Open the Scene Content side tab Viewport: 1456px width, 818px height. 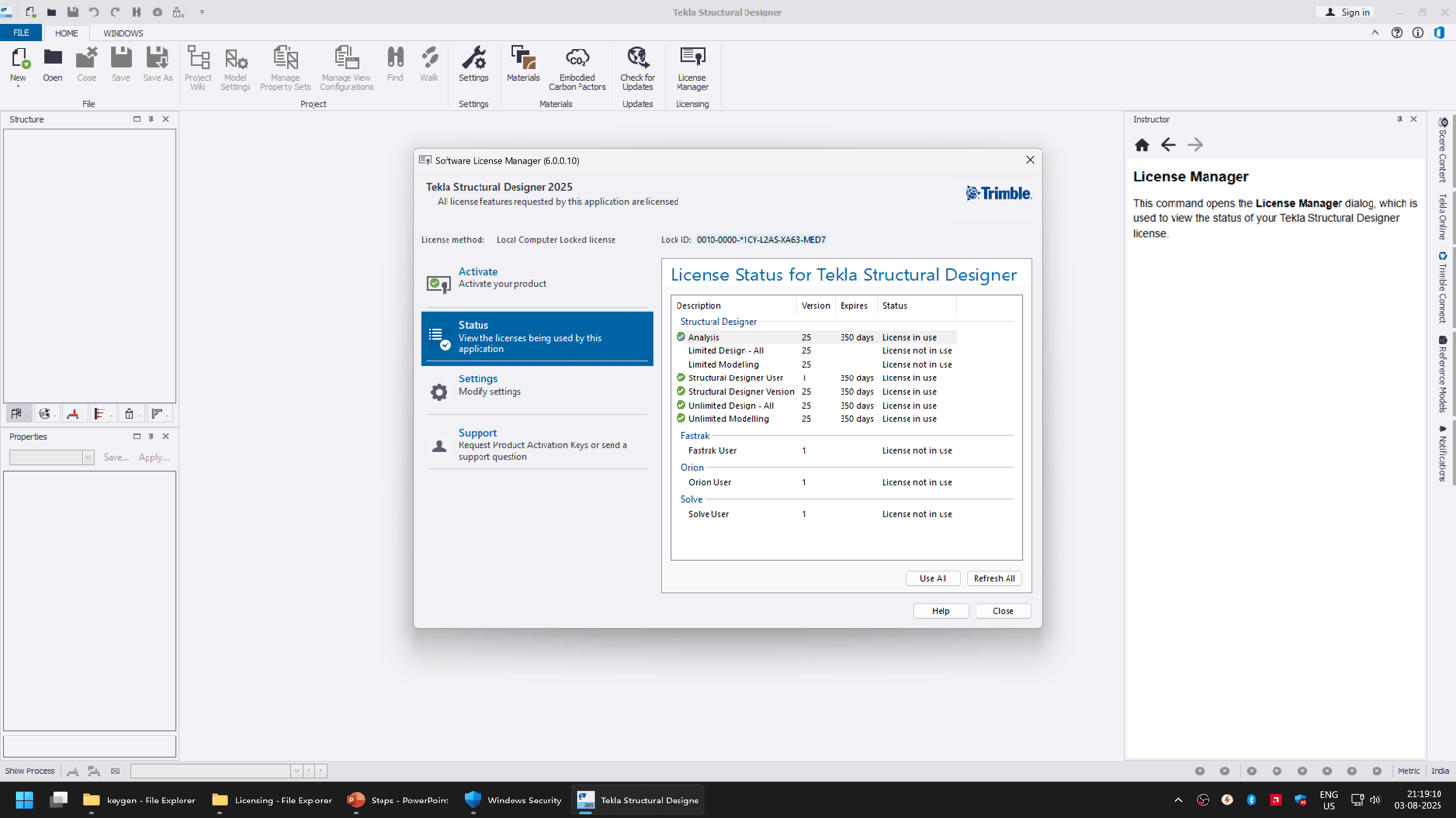click(x=1442, y=150)
